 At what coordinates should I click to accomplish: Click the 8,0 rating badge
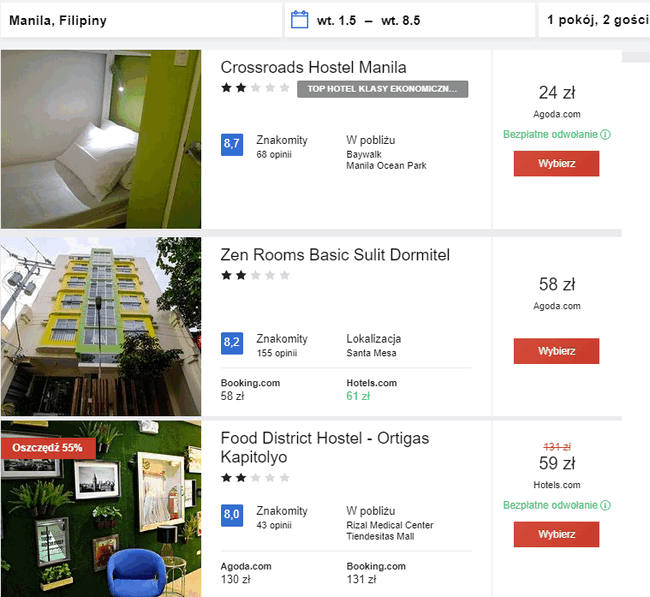(232, 515)
